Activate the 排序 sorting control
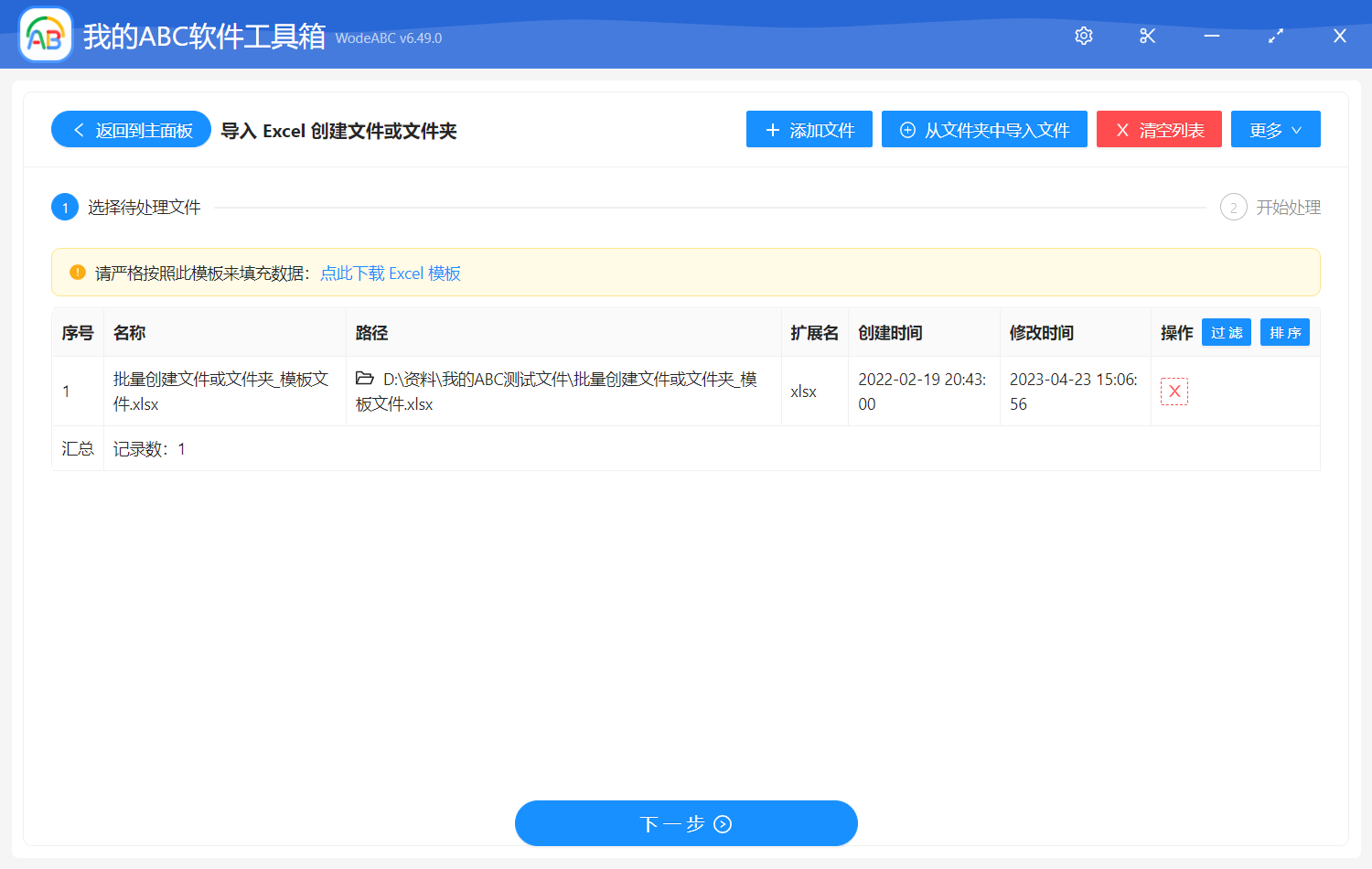The height and width of the screenshot is (869, 1372). (1285, 332)
